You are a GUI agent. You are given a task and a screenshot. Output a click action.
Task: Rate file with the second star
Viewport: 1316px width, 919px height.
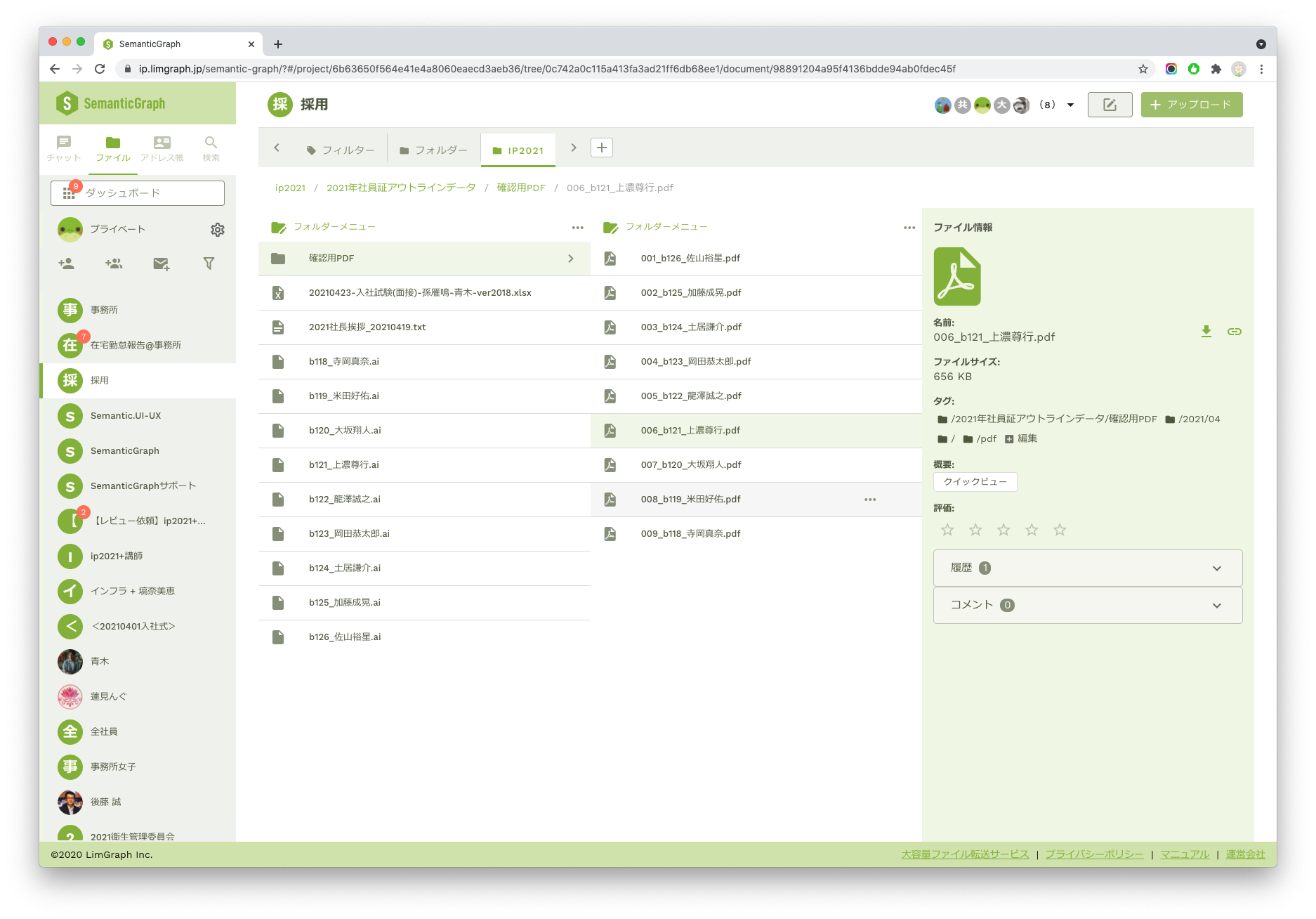click(975, 530)
